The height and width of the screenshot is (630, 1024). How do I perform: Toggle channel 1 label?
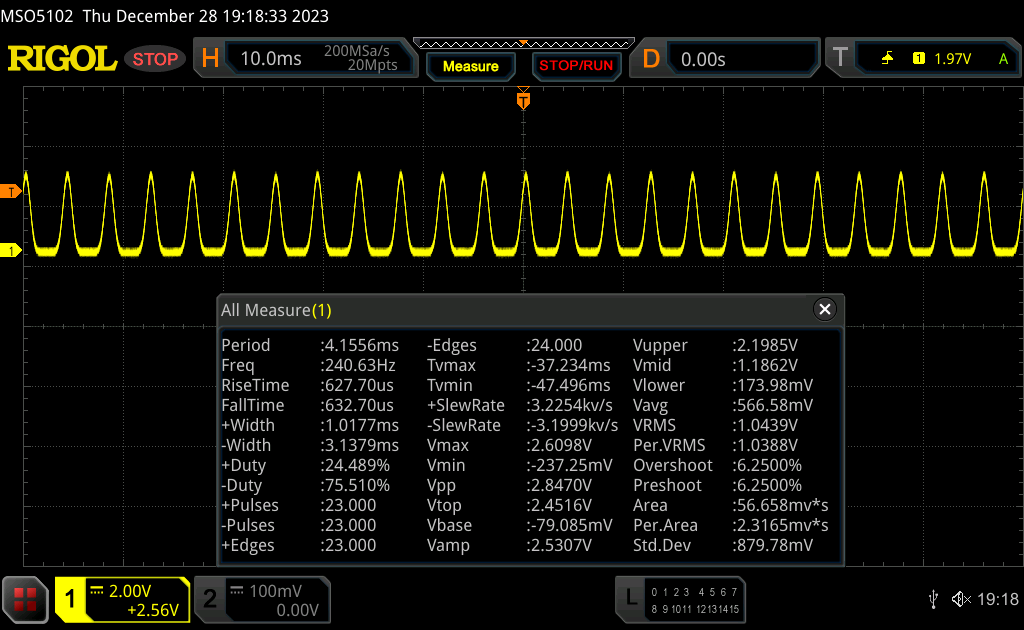[x=70, y=599]
